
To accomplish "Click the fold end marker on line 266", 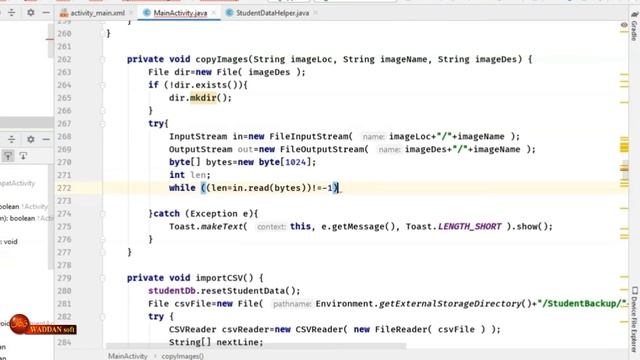I will pyautogui.click(x=102, y=111).
